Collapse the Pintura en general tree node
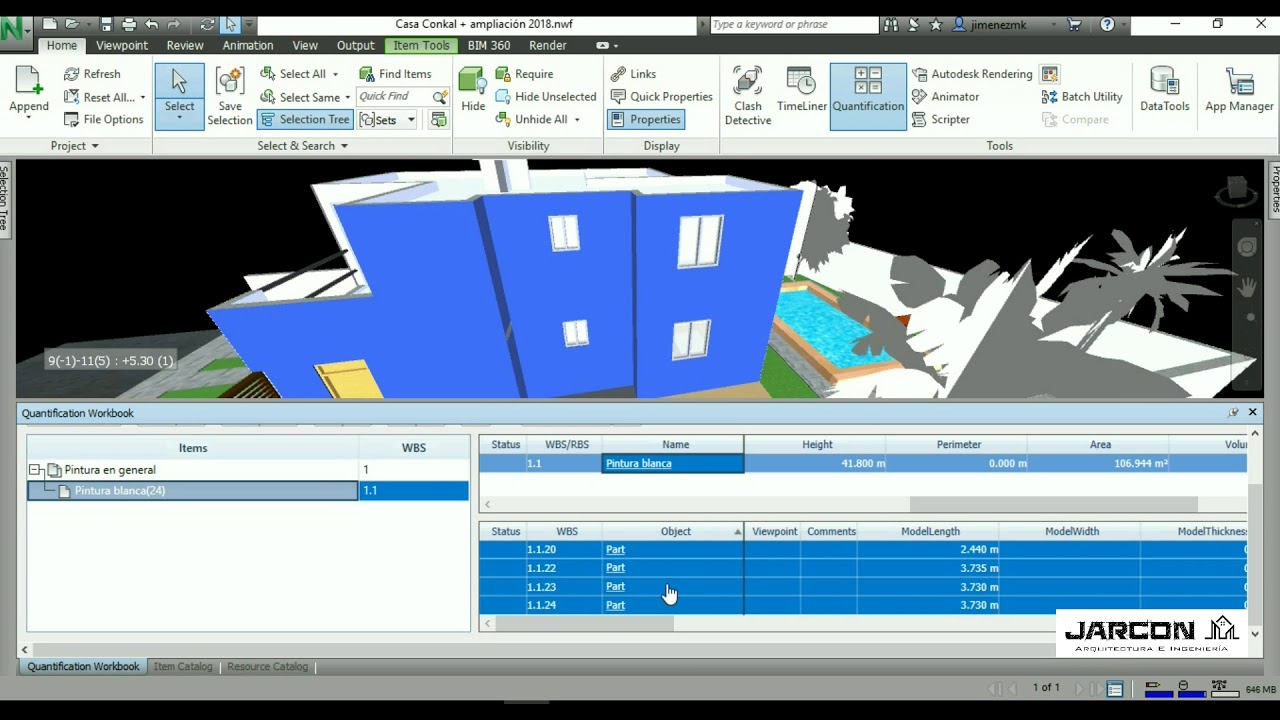Viewport: 1280px width, 720px height. click(36, 469)
